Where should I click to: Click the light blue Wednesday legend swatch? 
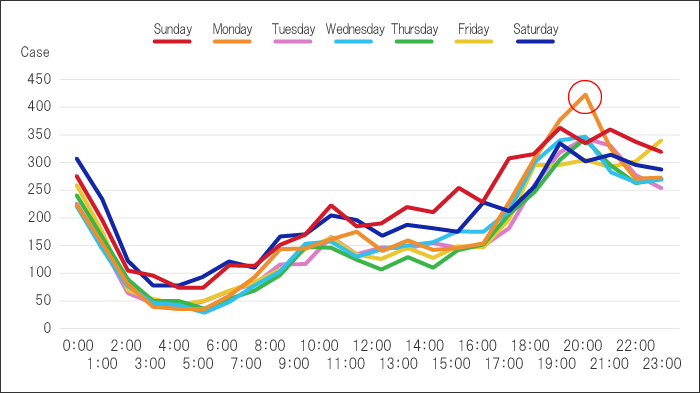(354, 42)
